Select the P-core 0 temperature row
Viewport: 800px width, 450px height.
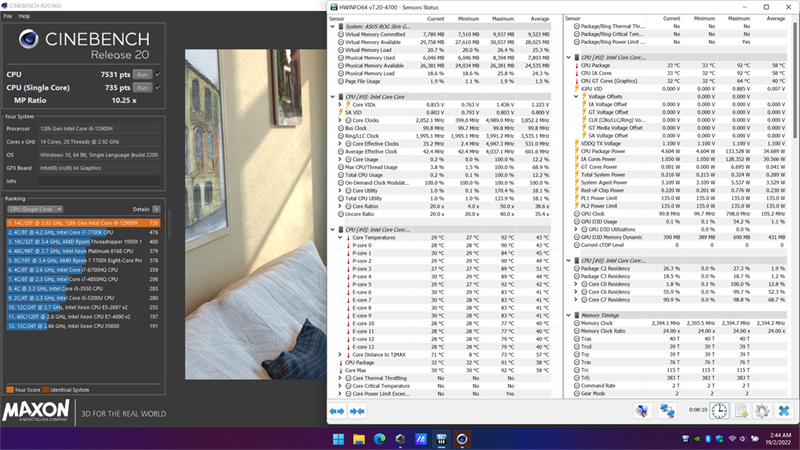click(x=443, y=245)
